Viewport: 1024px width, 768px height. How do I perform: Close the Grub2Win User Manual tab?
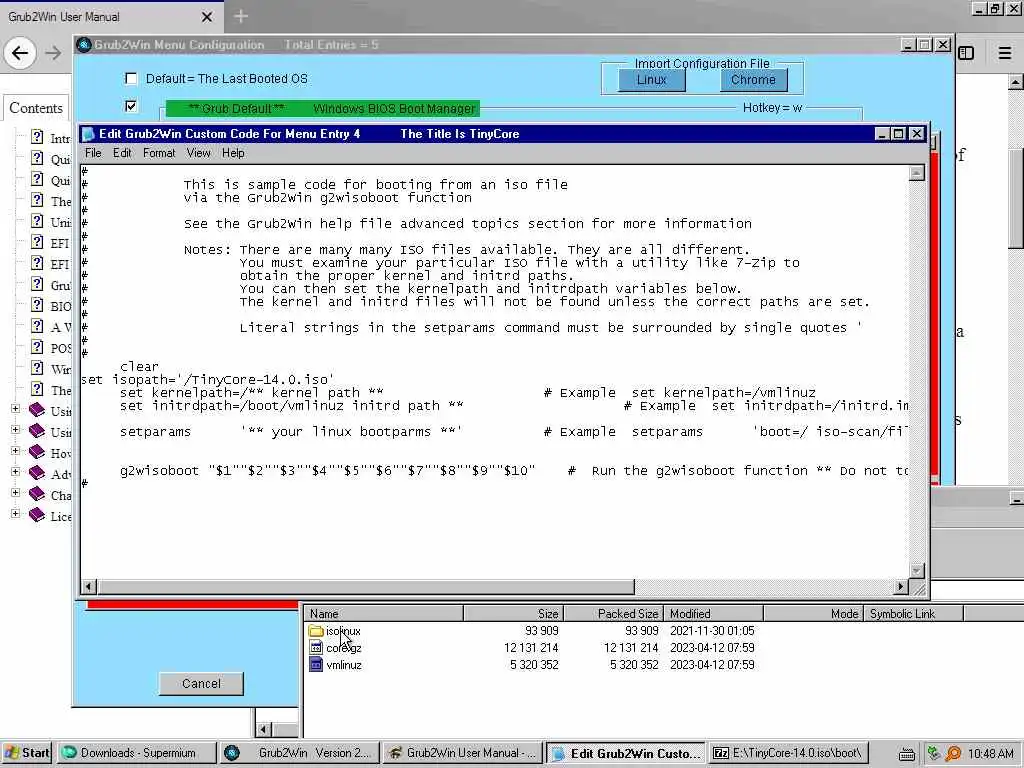point(206,17)
